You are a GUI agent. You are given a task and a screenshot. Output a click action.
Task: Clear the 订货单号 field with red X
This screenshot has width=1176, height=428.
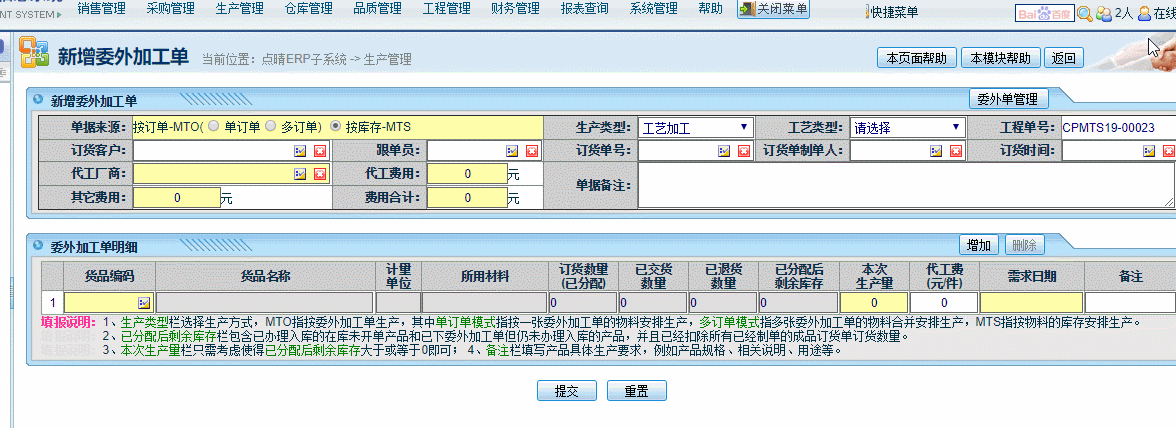point(743,151)
